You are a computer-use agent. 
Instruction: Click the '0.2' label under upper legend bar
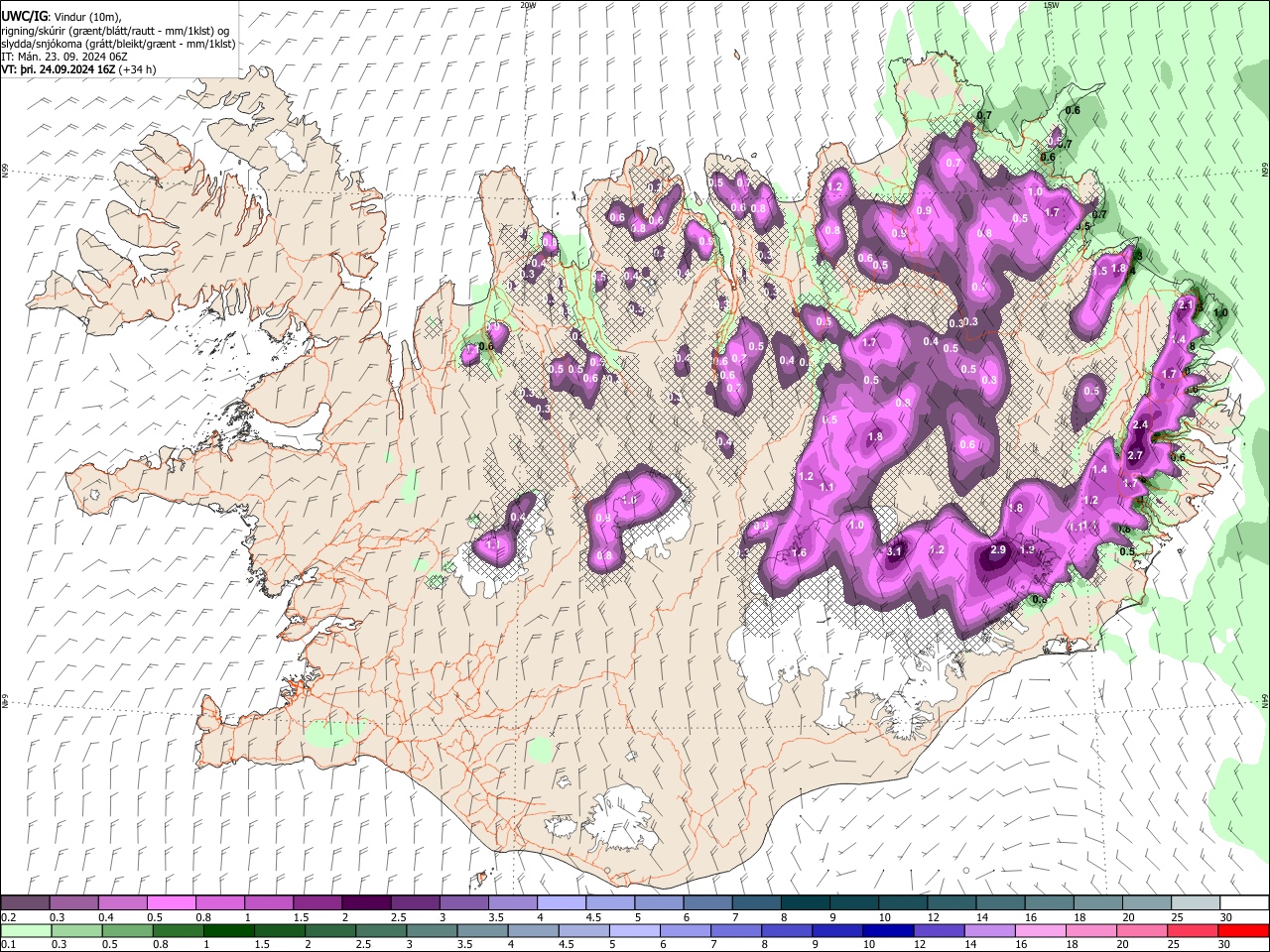click(9, 917)
